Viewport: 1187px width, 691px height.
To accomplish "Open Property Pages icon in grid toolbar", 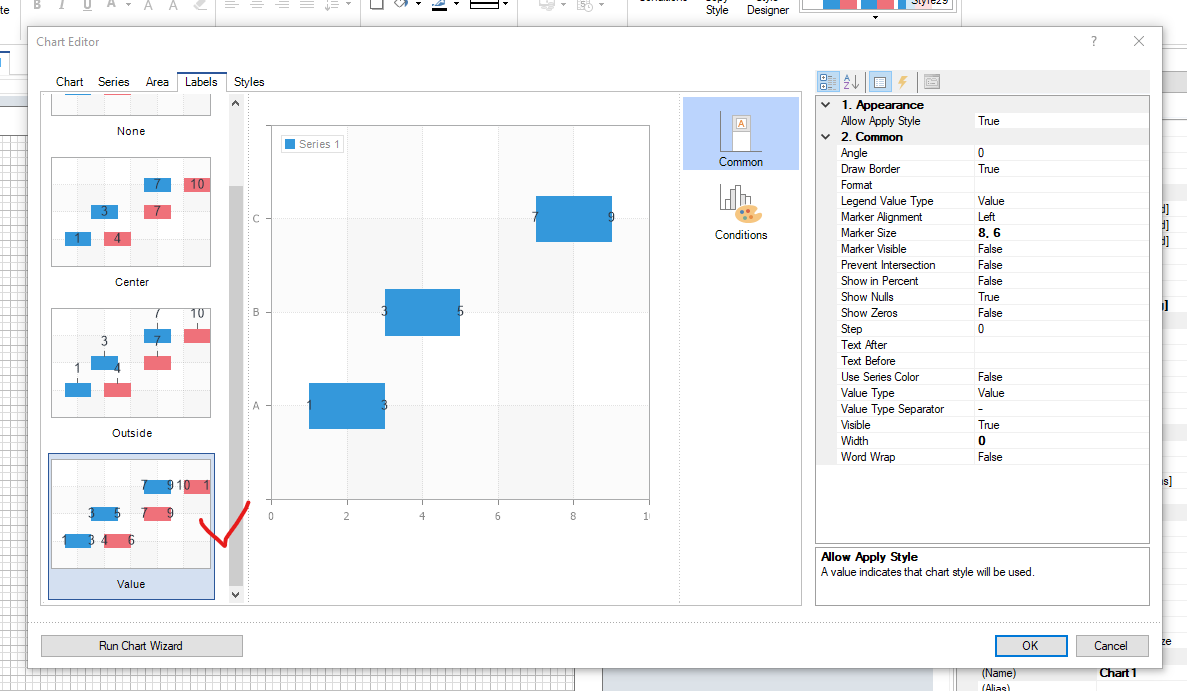I will [932, 82].
